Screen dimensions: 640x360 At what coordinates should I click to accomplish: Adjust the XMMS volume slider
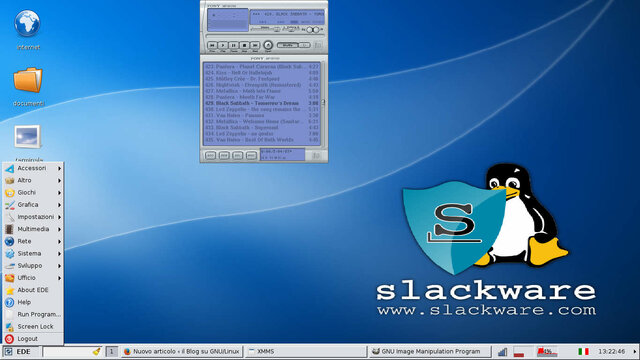(x=266, y=29)
